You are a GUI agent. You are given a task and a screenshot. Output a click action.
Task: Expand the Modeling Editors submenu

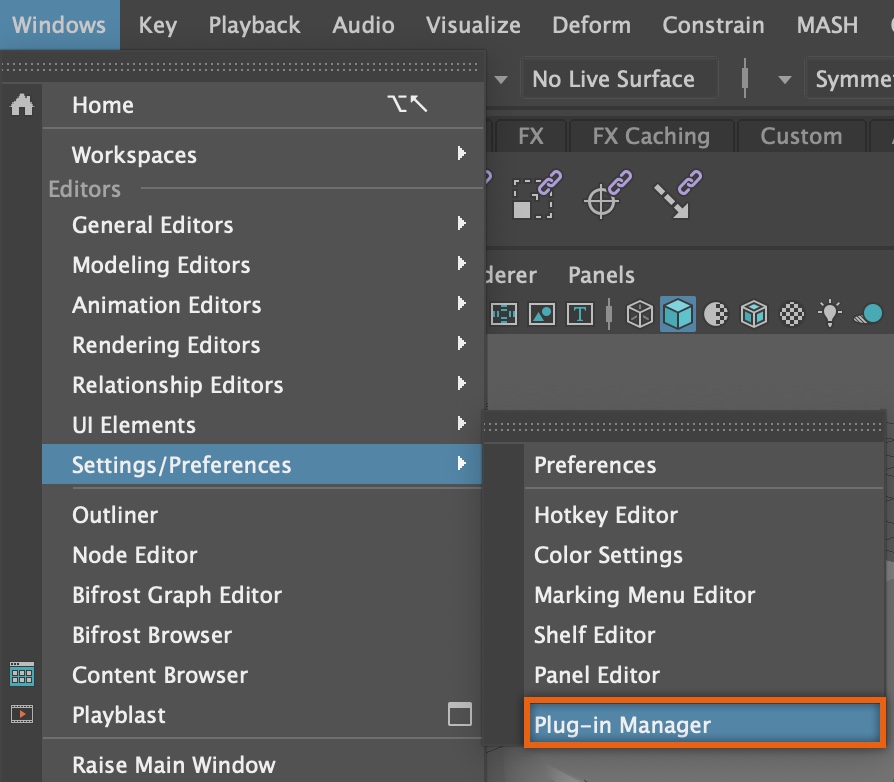point(461,264)
